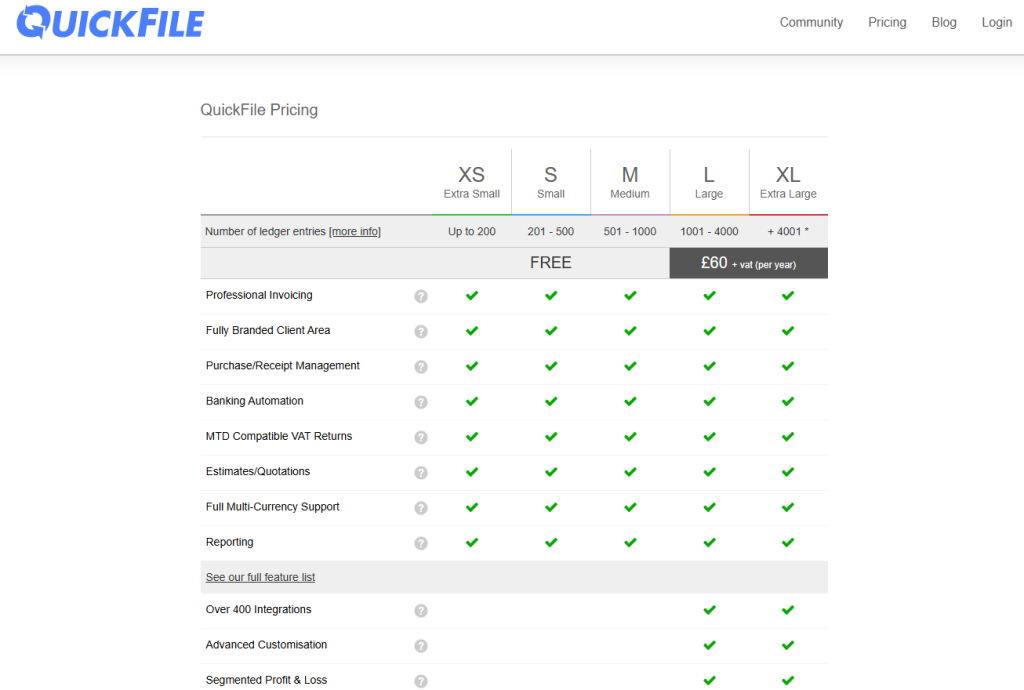Click XS checkmark for Professional Invoicing
Image resolution: width=1024 pixels, height=690 pixels.
[472, 296]
